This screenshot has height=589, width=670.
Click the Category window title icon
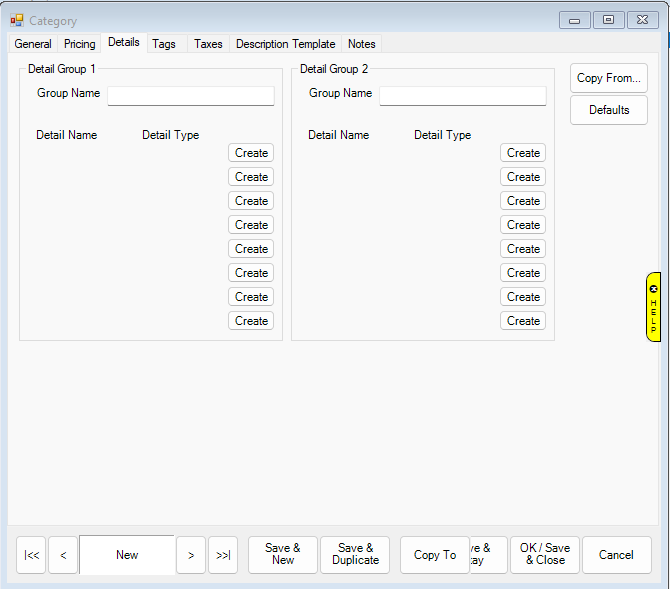click(17, 20)
